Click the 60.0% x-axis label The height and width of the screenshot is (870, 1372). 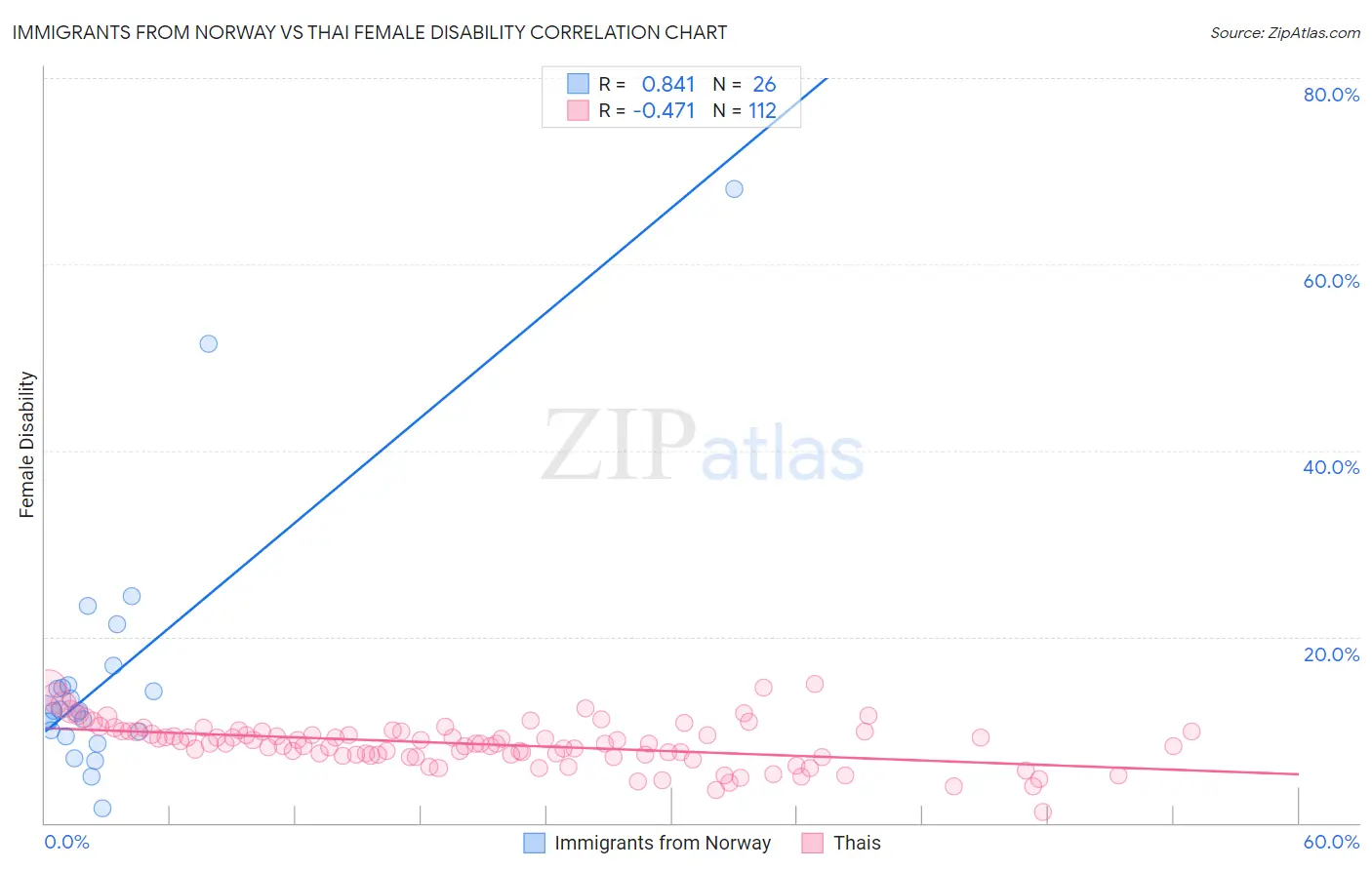click(x=1331, y=842)
